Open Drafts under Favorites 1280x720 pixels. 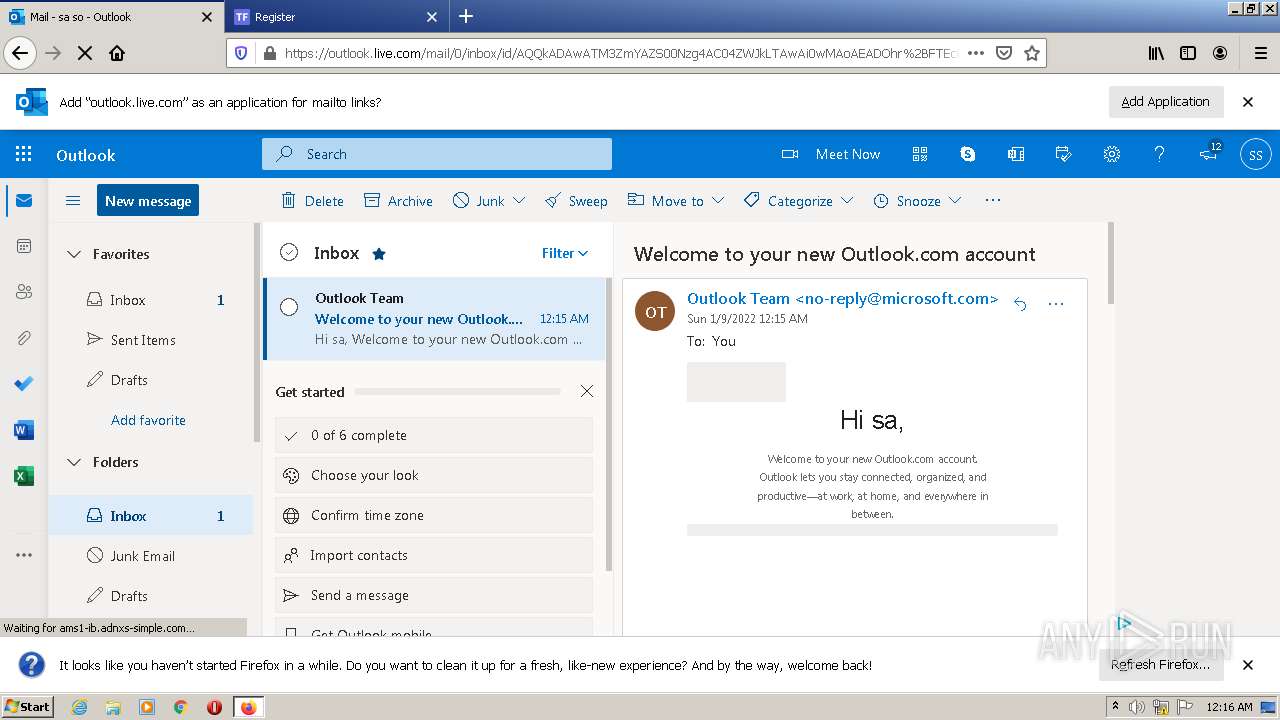point(152,380)
